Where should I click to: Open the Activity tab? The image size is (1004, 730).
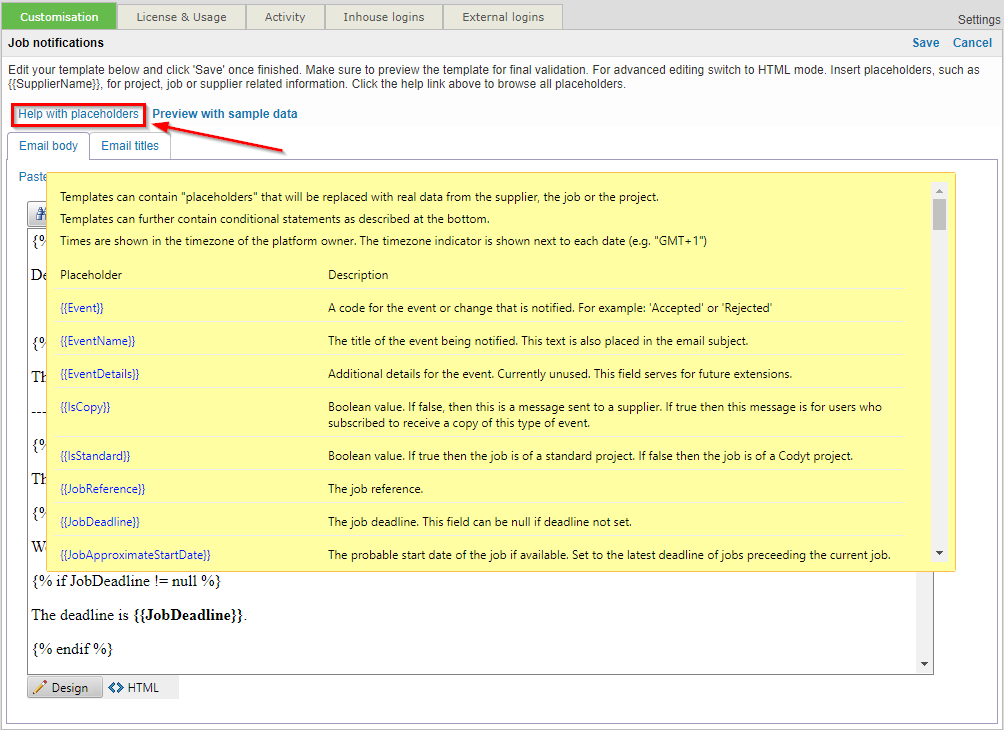click(x=285, y=16)
